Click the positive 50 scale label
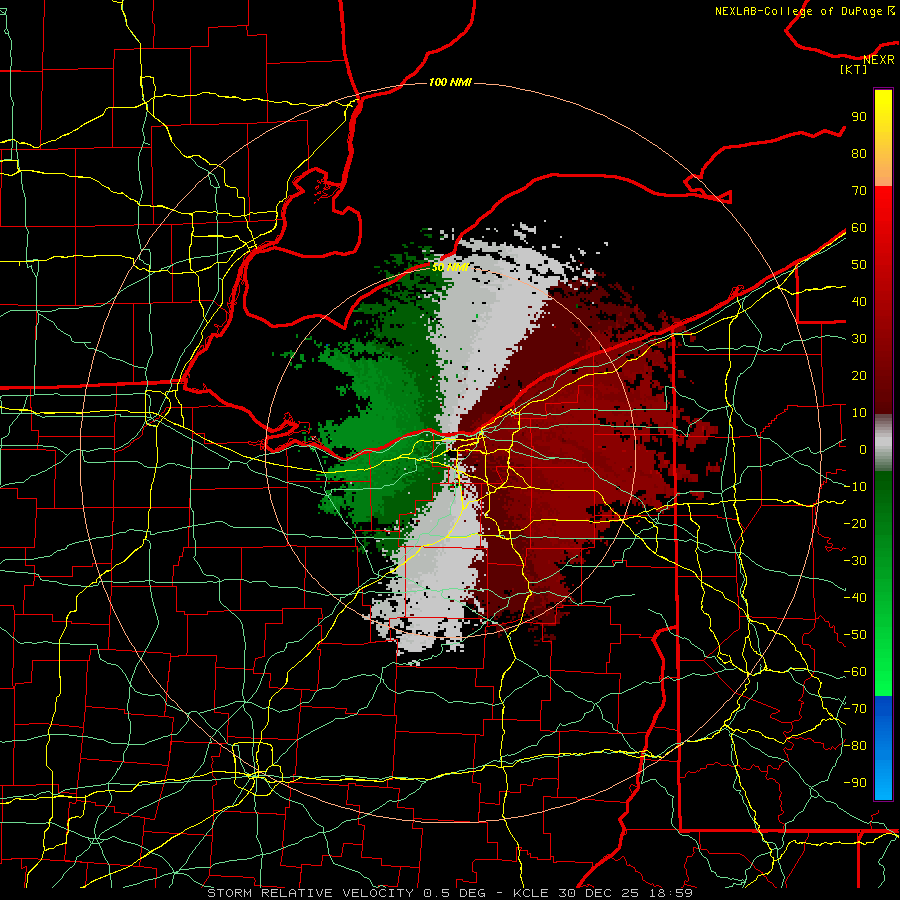The height and width of the screenshot is (900, 900). [x=859, y=265]
